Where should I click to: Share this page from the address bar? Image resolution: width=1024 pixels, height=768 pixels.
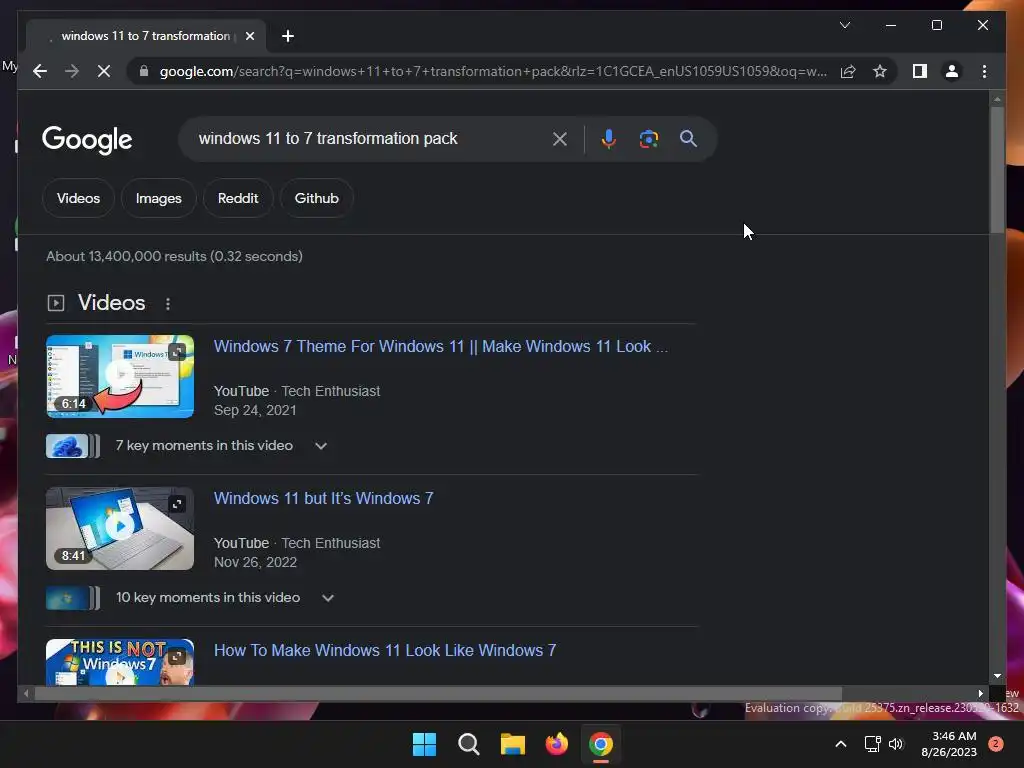848,71
